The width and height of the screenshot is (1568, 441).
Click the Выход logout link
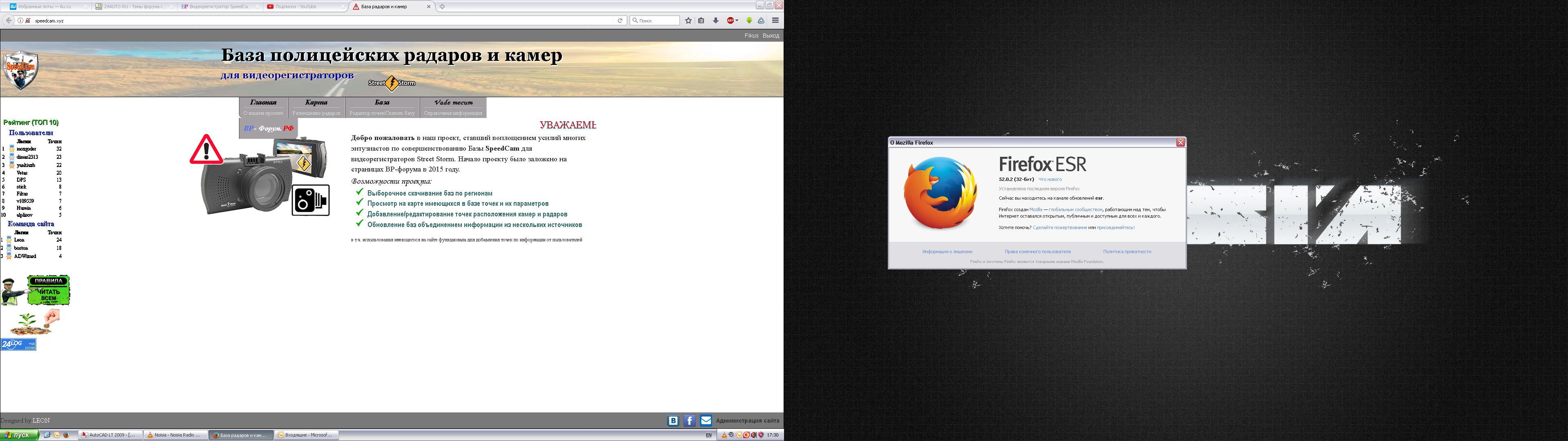click(x=771, y=36)
